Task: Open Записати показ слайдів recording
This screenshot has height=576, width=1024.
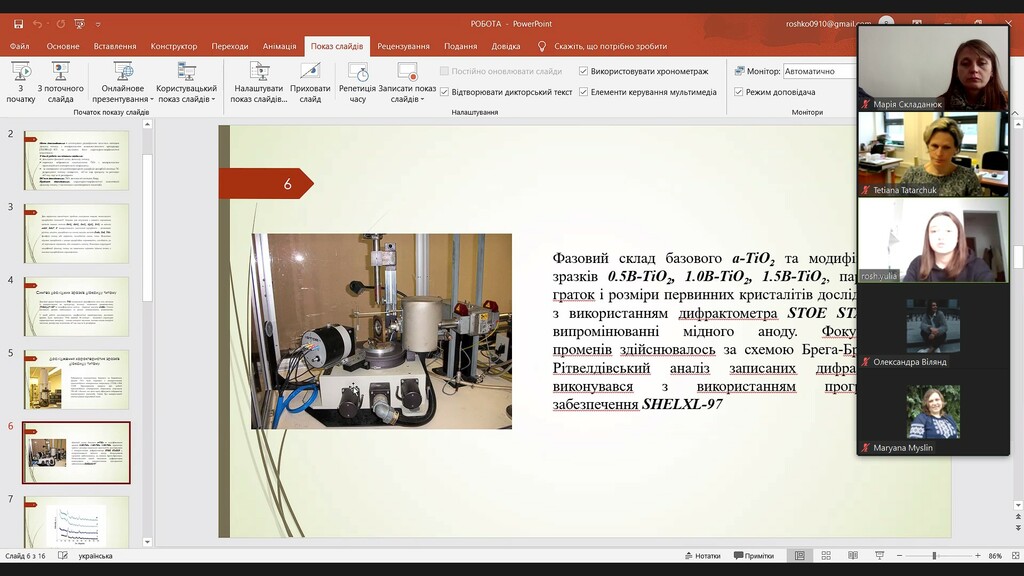Action: pyautogui.click(x=407, y=82)
